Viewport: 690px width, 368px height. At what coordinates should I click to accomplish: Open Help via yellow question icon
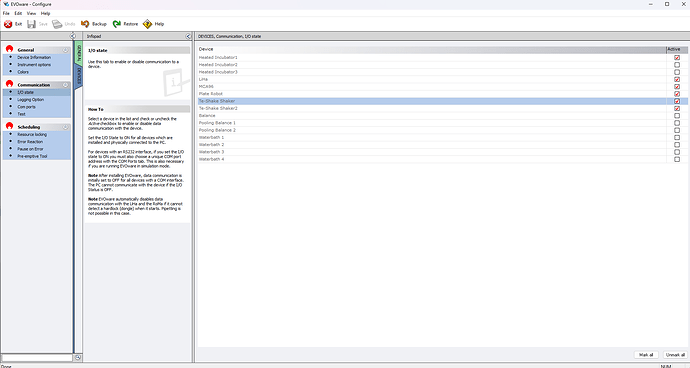click(x=147, y=24)
